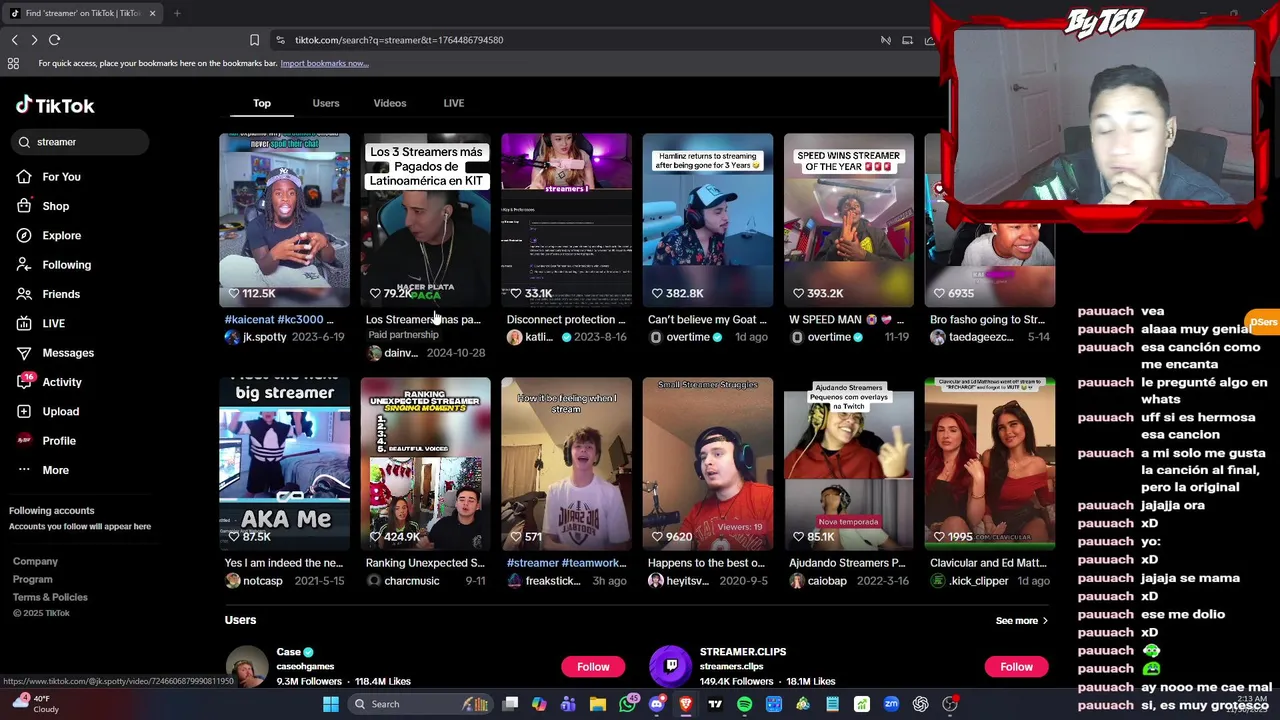The width and height of the screenshot is (1280, 720).
Task: Reload the page with refresh icon
Action: coord(55,40)
